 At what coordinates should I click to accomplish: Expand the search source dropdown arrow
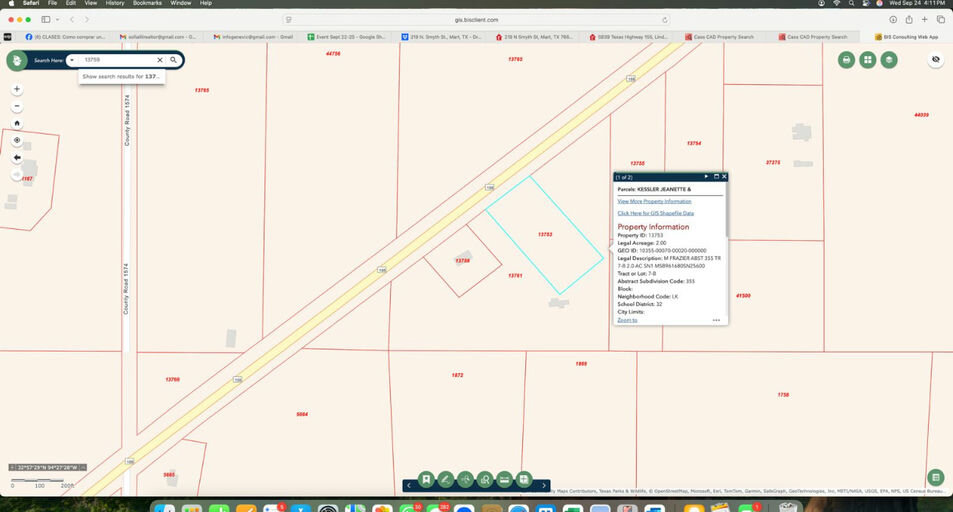(x=72, y=60)
